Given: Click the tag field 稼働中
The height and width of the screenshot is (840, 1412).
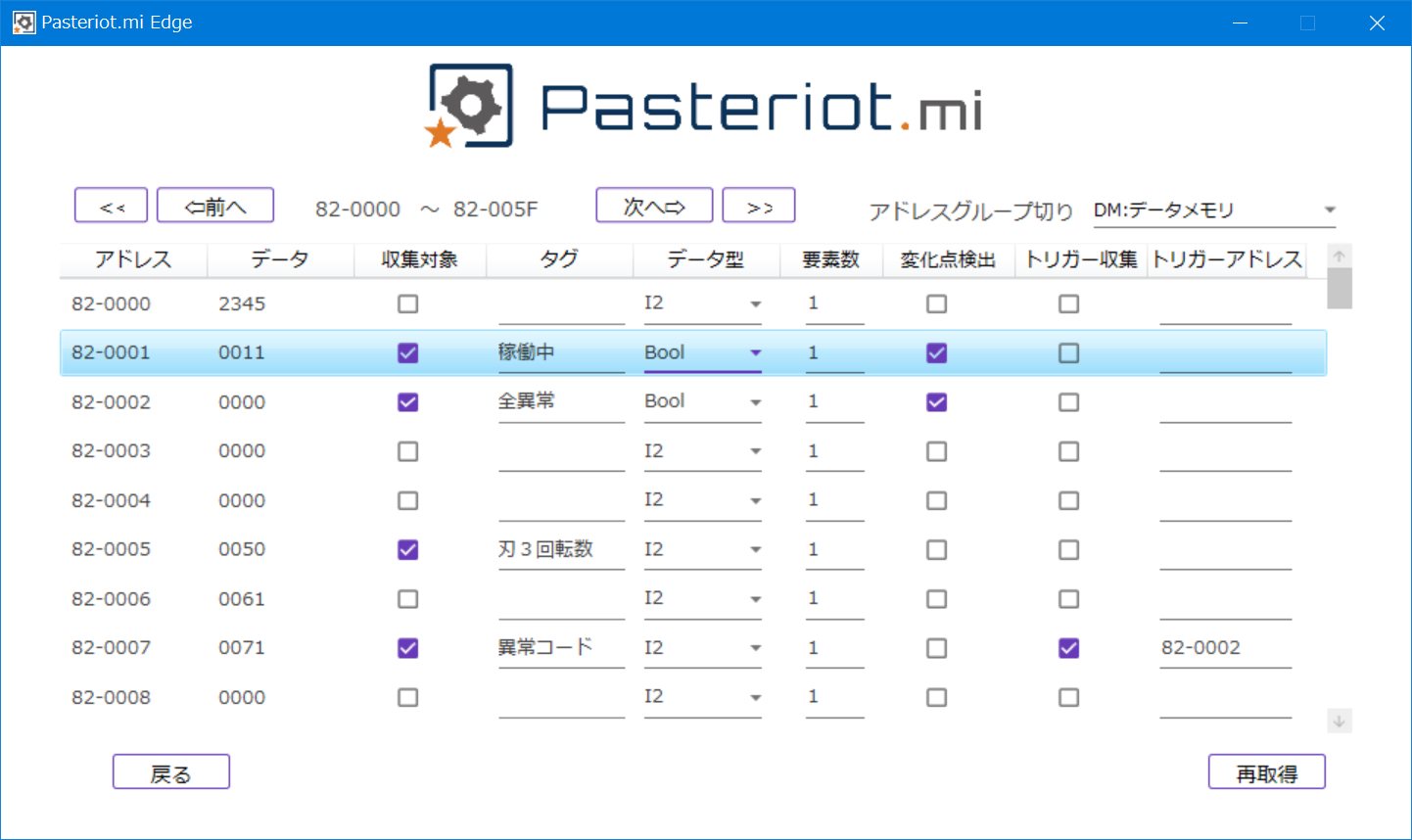Looking at the screenshot, I should pyautogui.click(x=561, y=353).
